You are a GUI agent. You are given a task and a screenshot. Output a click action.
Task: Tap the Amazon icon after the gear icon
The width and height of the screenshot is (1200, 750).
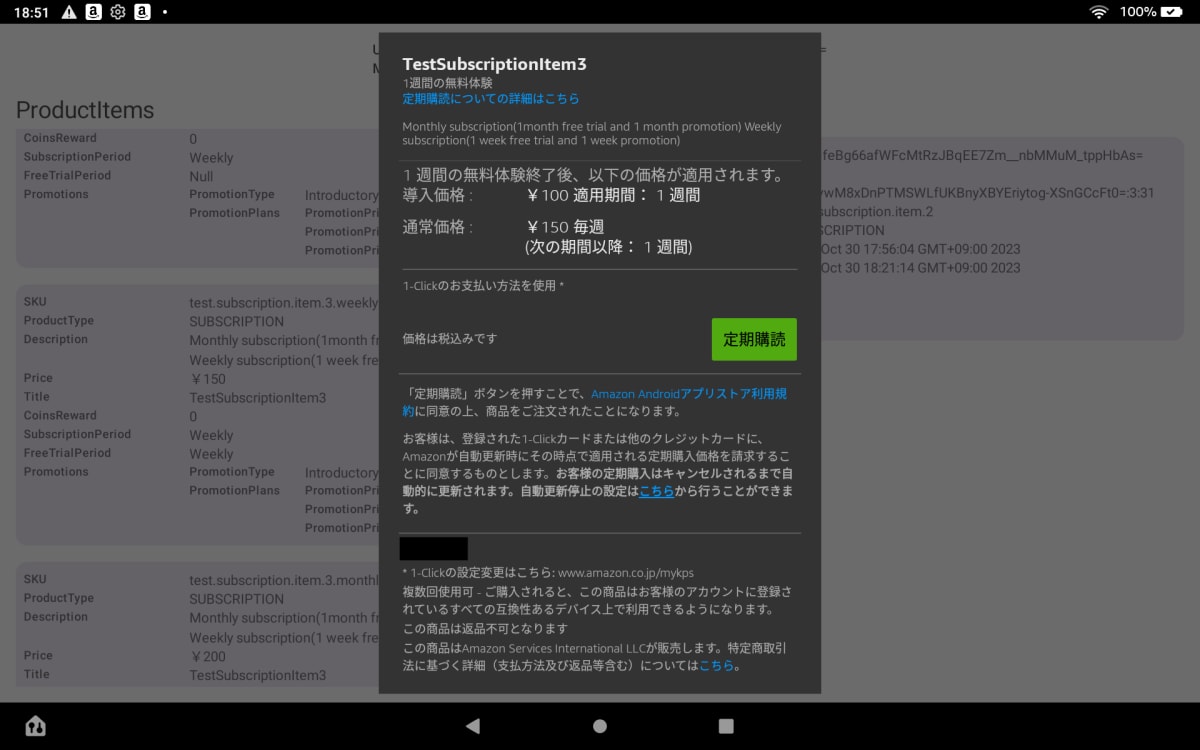pos(142,12)
